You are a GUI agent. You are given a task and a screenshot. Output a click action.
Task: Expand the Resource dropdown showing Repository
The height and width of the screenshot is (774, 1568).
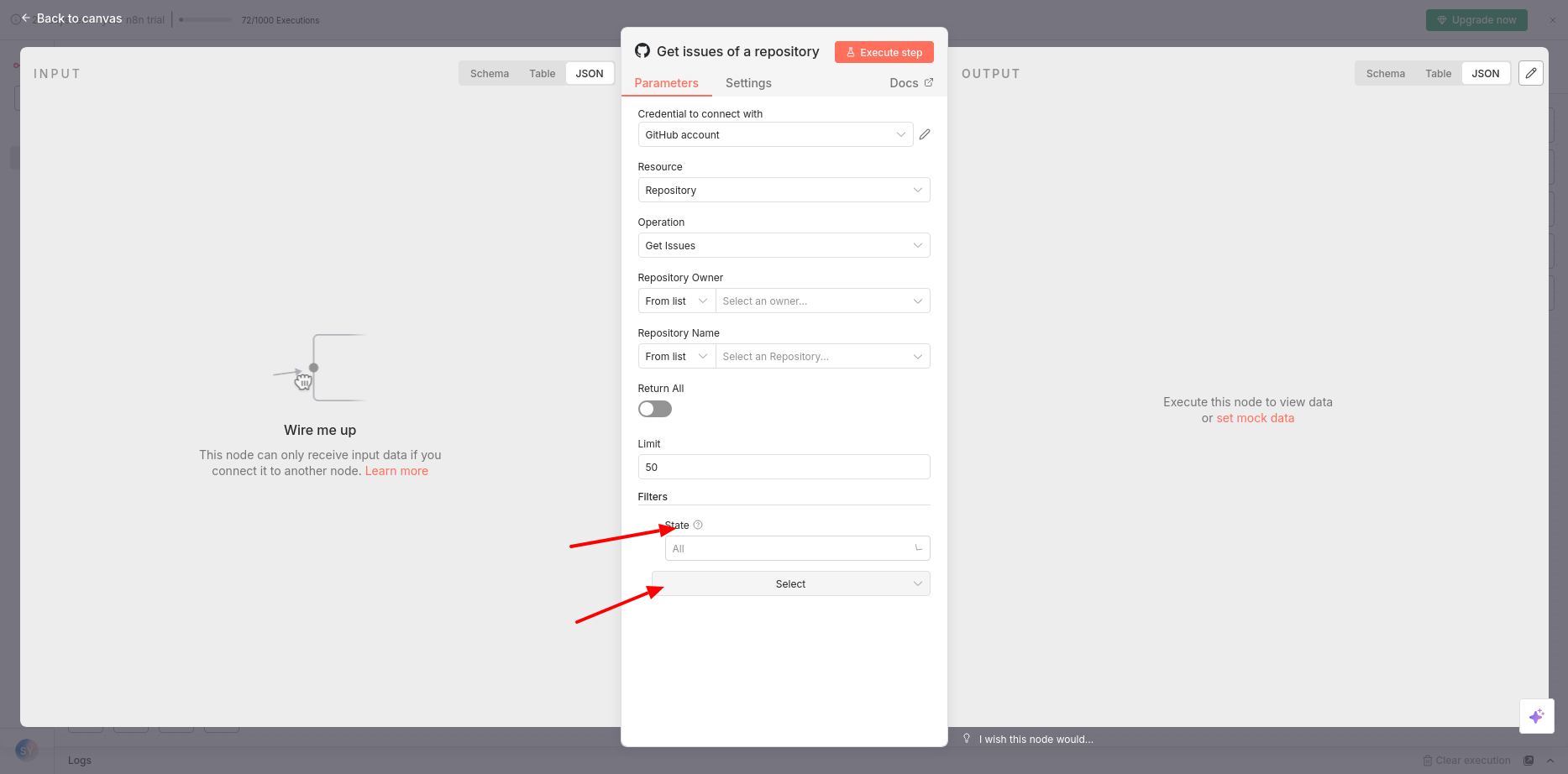(x=784, y=190)
